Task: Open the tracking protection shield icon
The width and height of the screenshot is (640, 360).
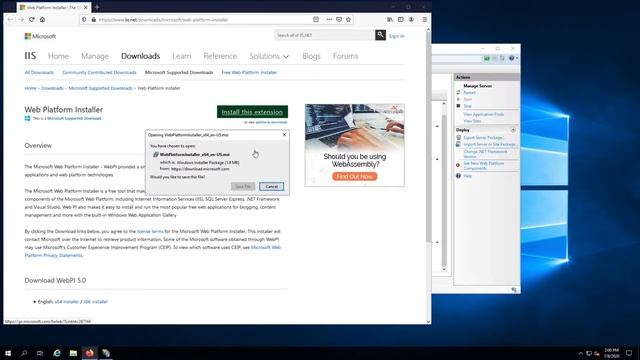Action: (x=84, y=20)
